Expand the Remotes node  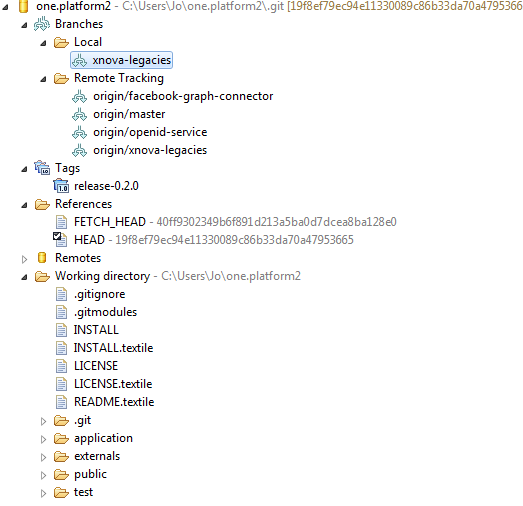(x=24, y=259)
